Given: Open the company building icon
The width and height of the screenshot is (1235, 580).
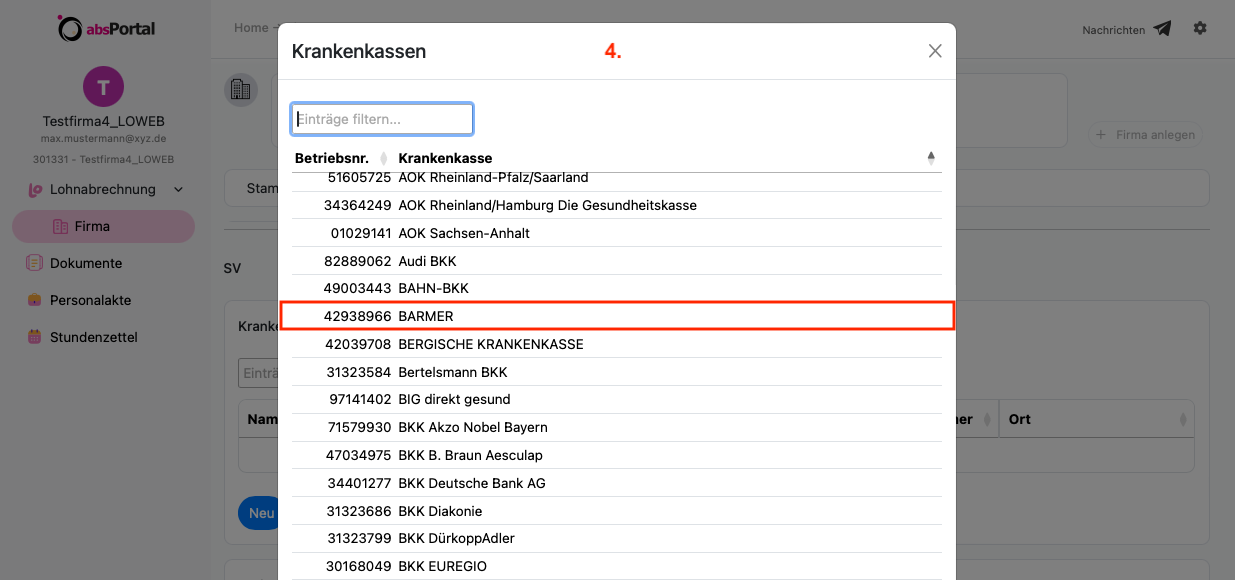Looking at the screenshot, I should click(x=240, y=90).
